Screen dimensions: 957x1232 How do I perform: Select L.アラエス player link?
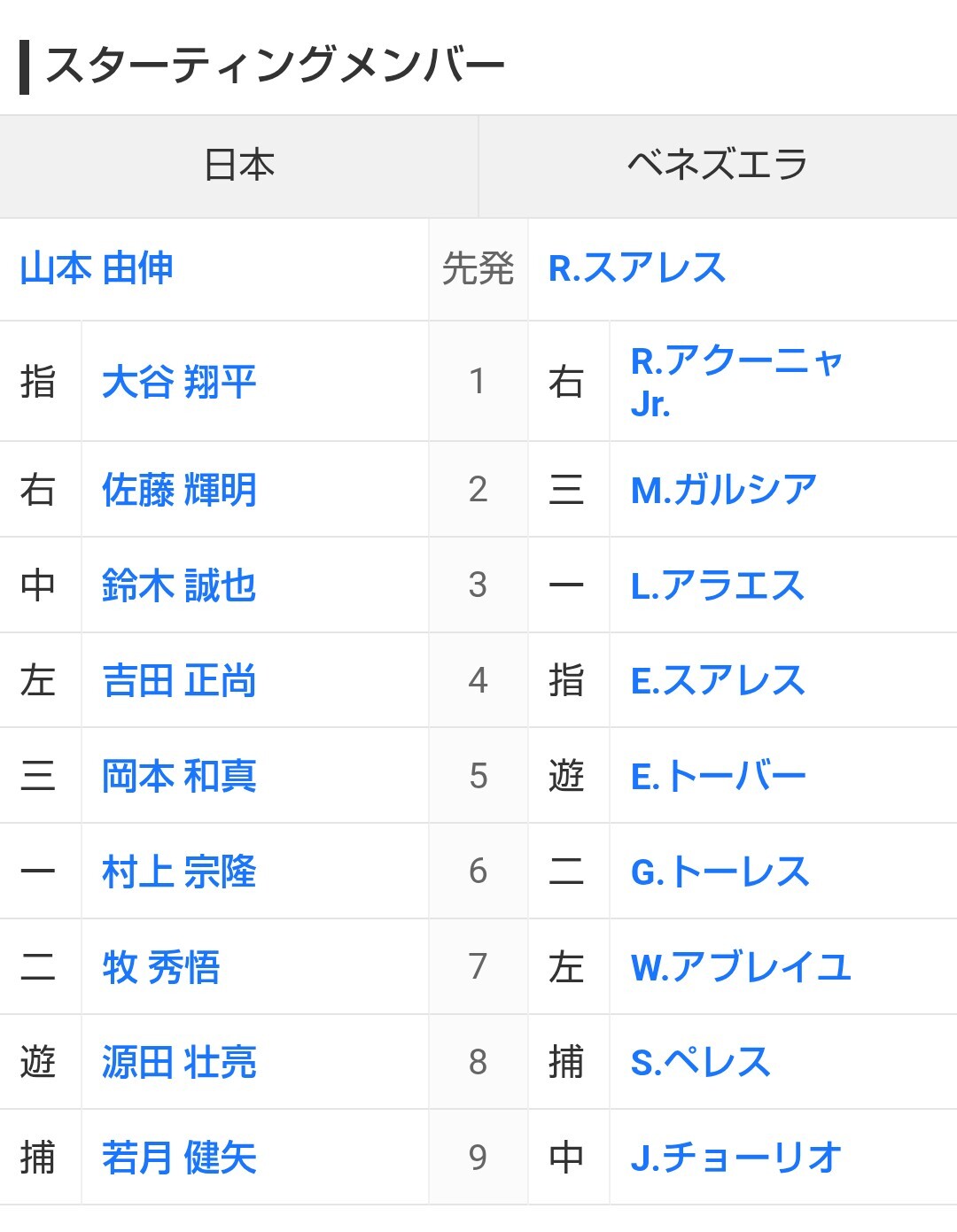(x=717, y=585)
